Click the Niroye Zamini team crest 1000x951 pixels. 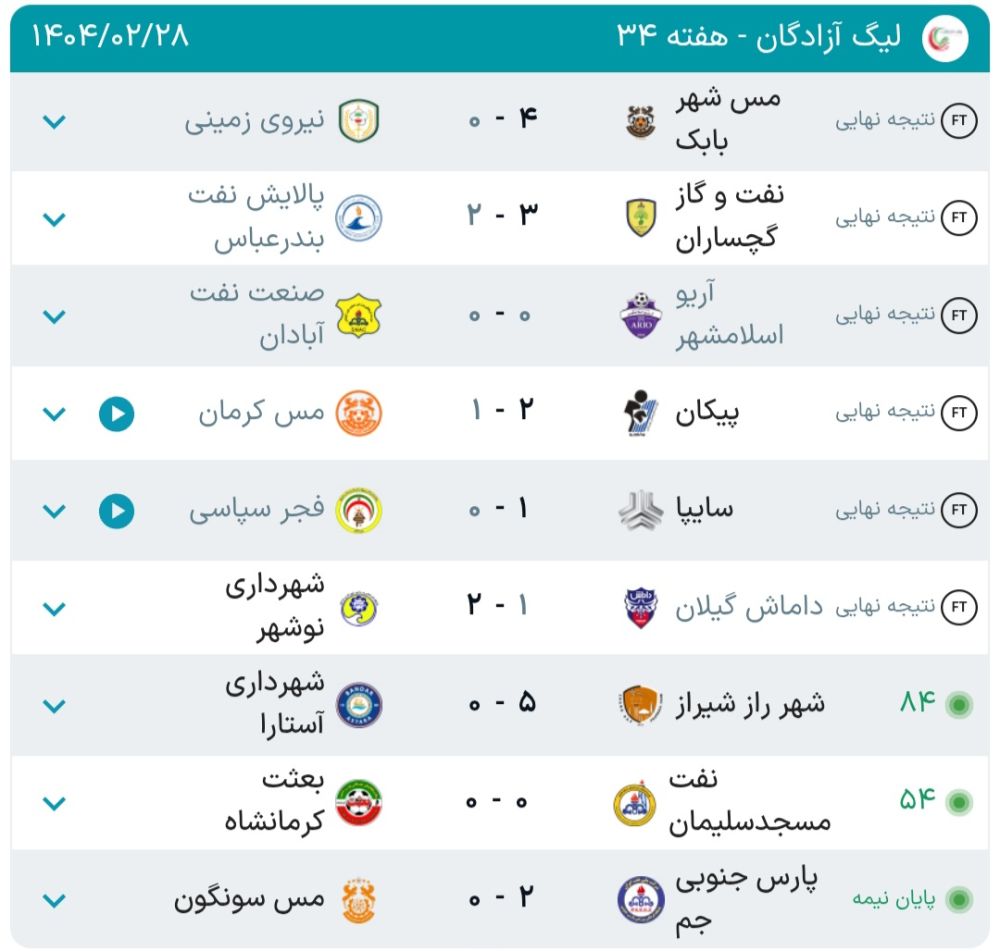pos(359,121)
